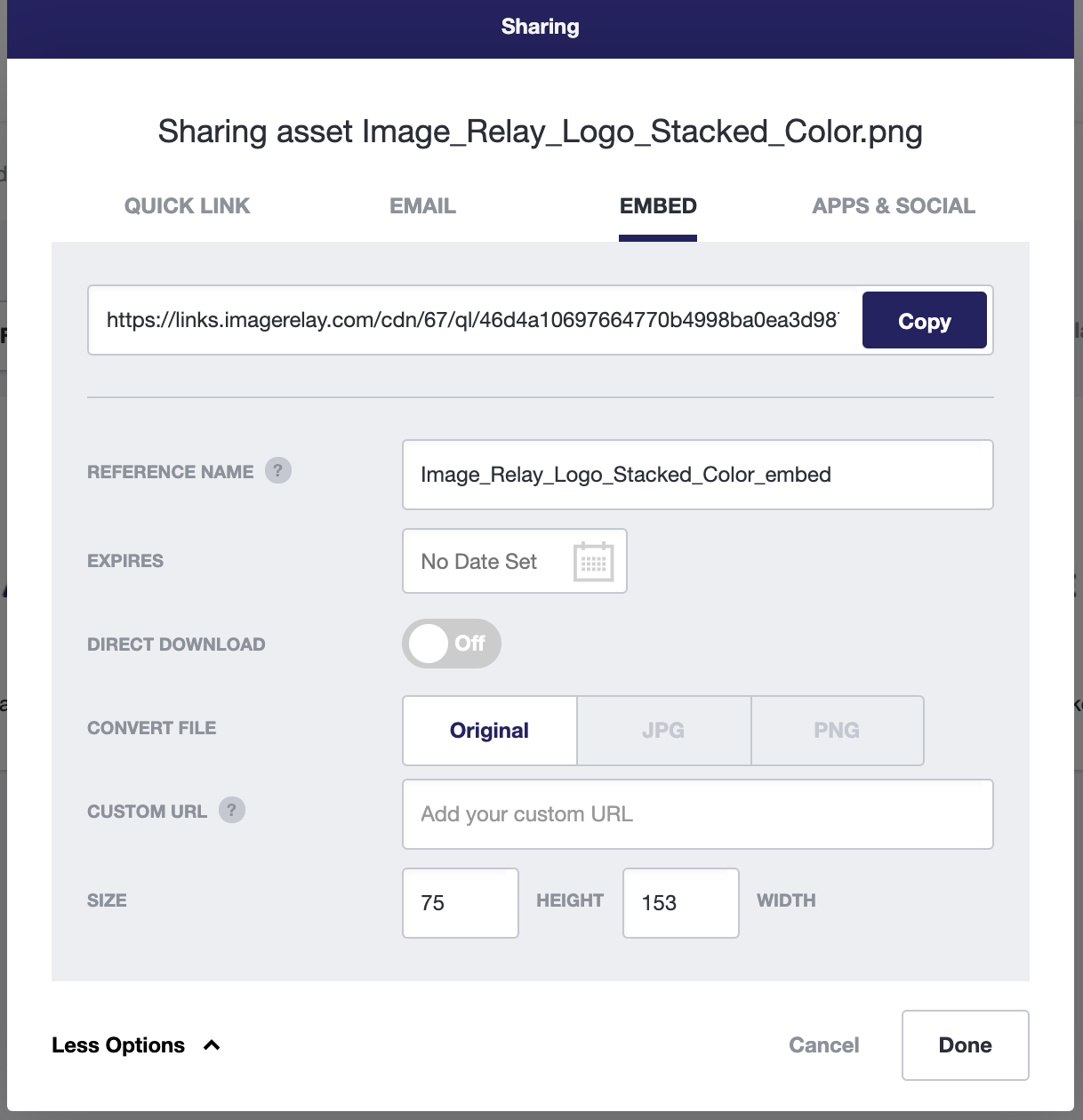Open the Email sharing tab

423,206
